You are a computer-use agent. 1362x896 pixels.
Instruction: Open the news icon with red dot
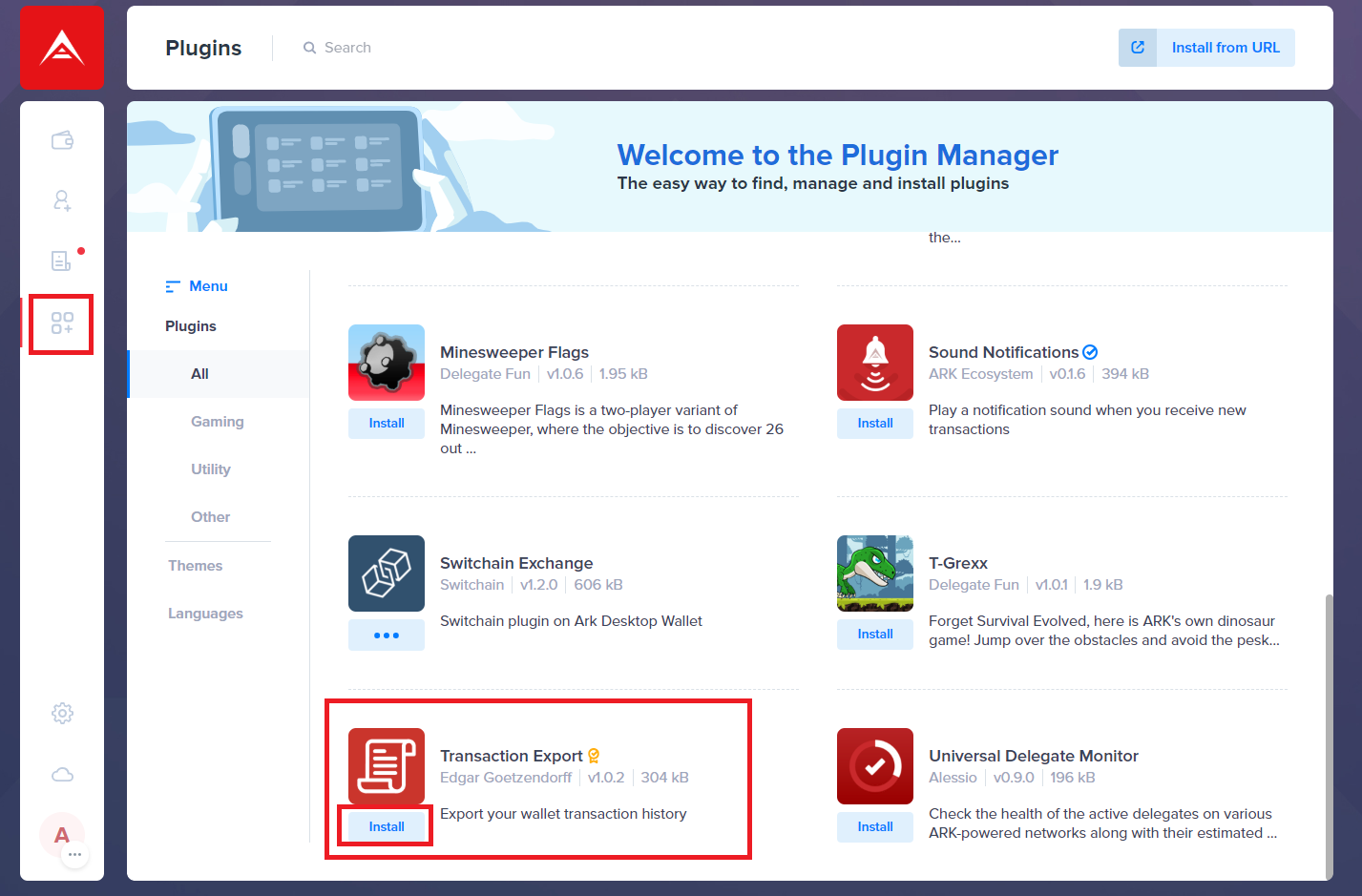click(62, 260)
